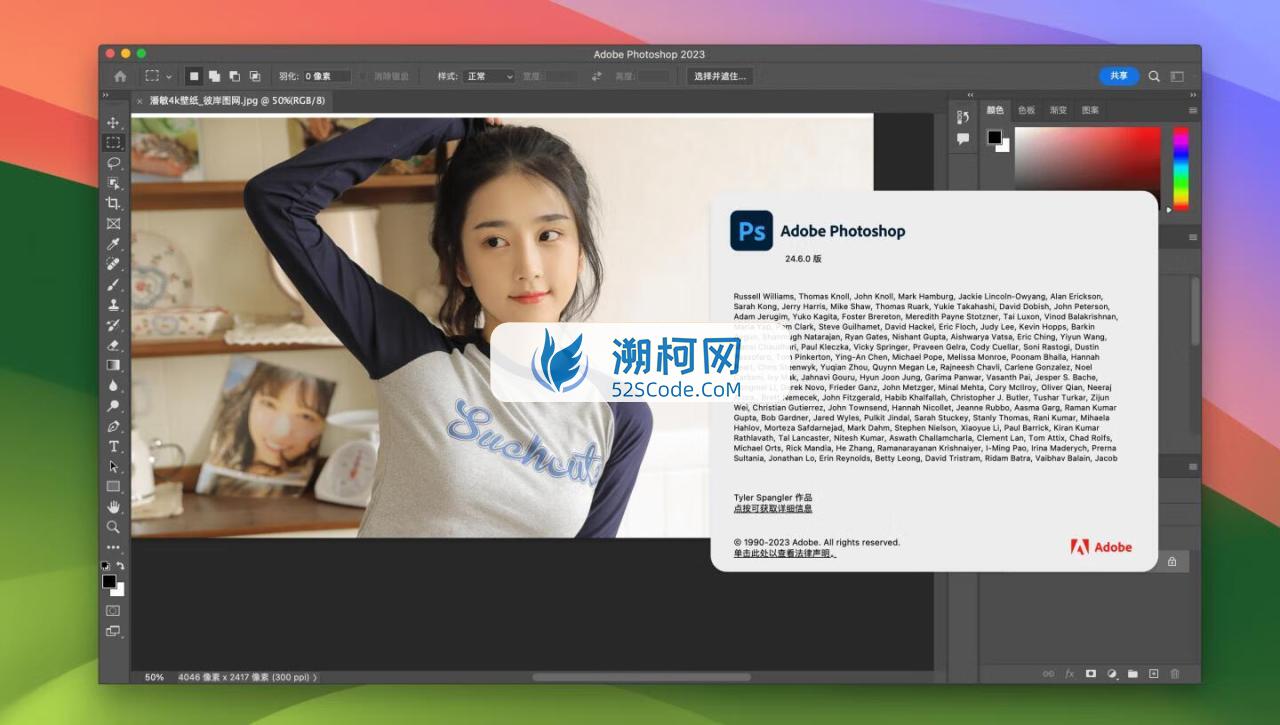Viewport: 1280px width, 725px height.
Task: Switch to the 色板 tab
Action: tap(1026, 110)
